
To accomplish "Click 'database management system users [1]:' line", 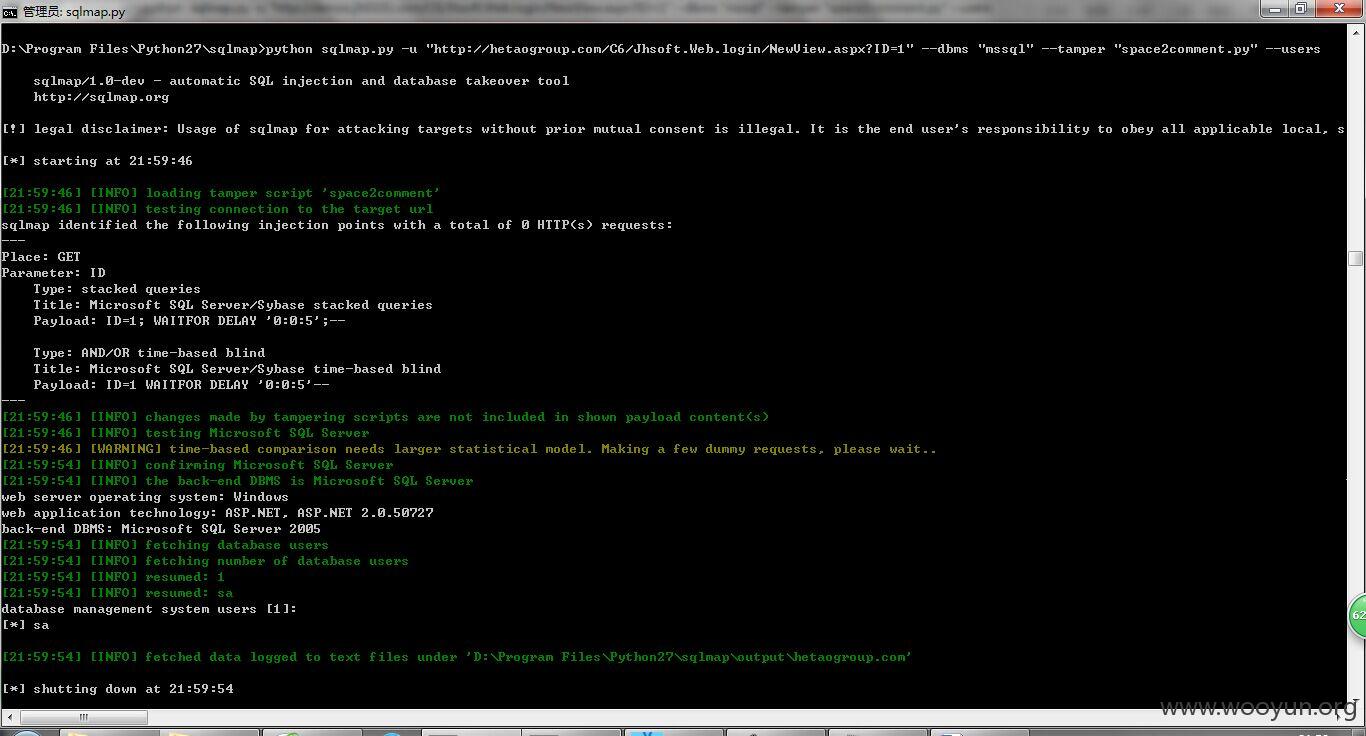I will (149, 609).
